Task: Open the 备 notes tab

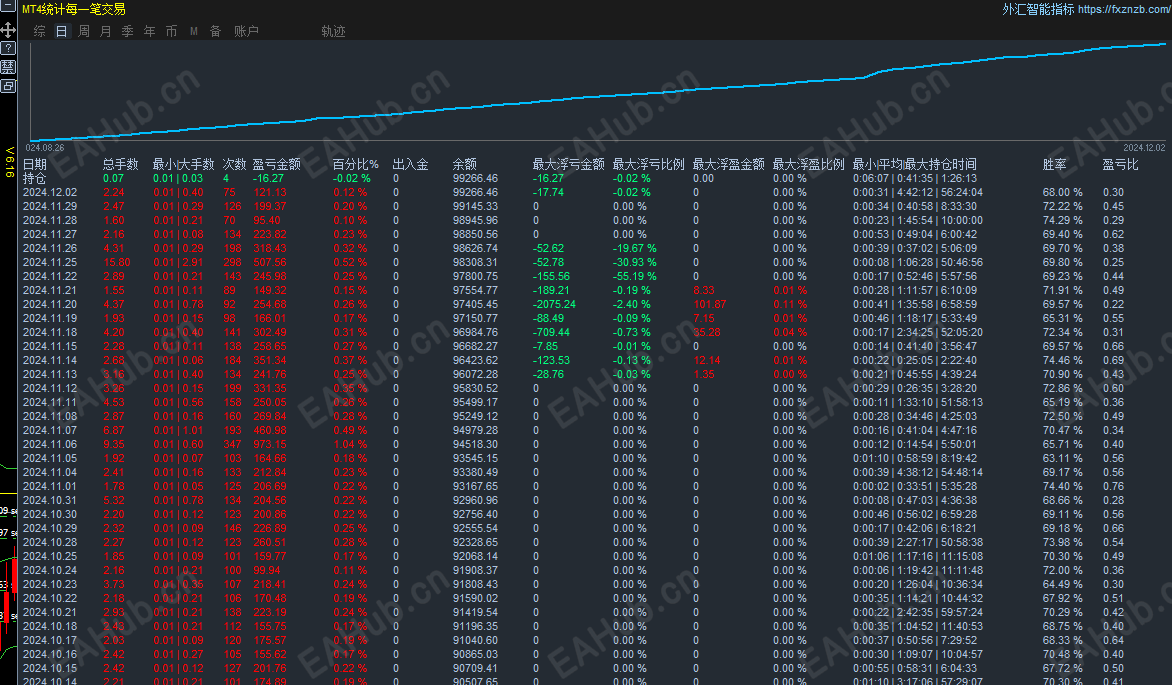Action: tap(215, 31)
